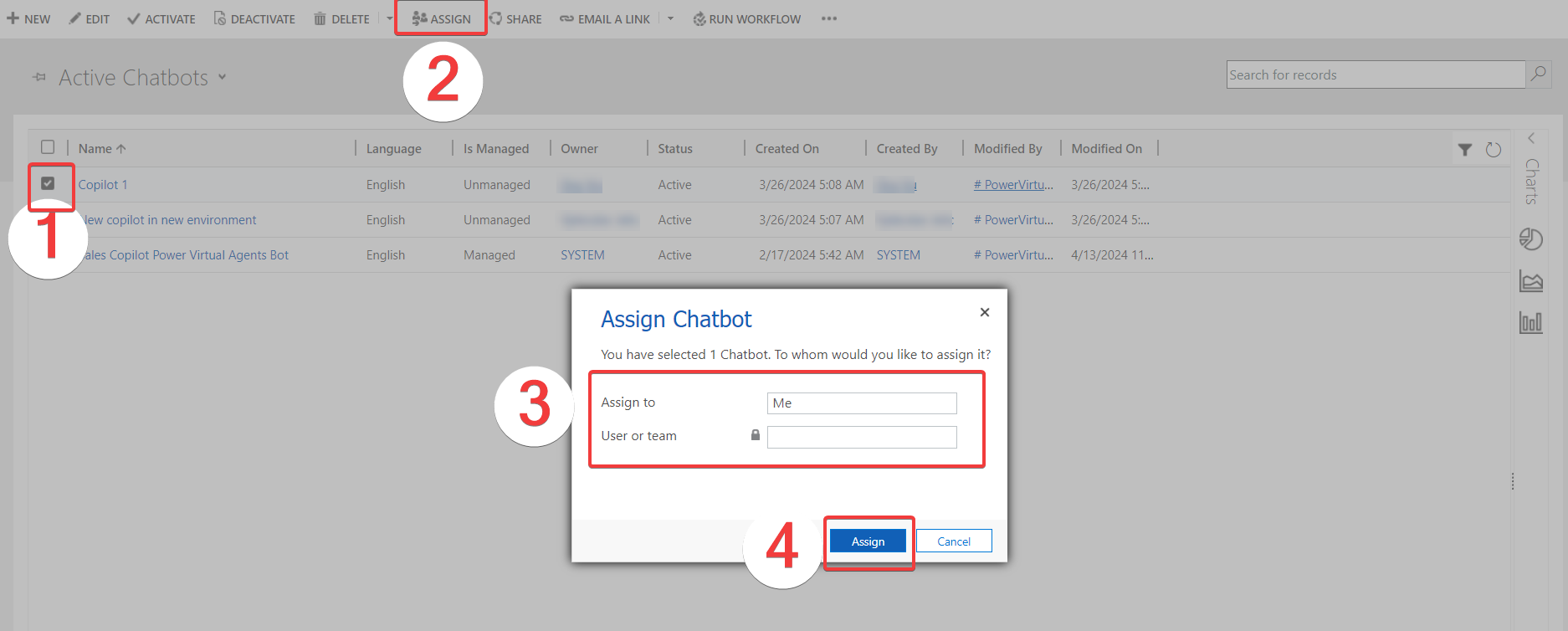Image resolution: width=1568 pixels, height=631 pixels.
Task: Sort by Modified By column header
Action: [1008, 148]
